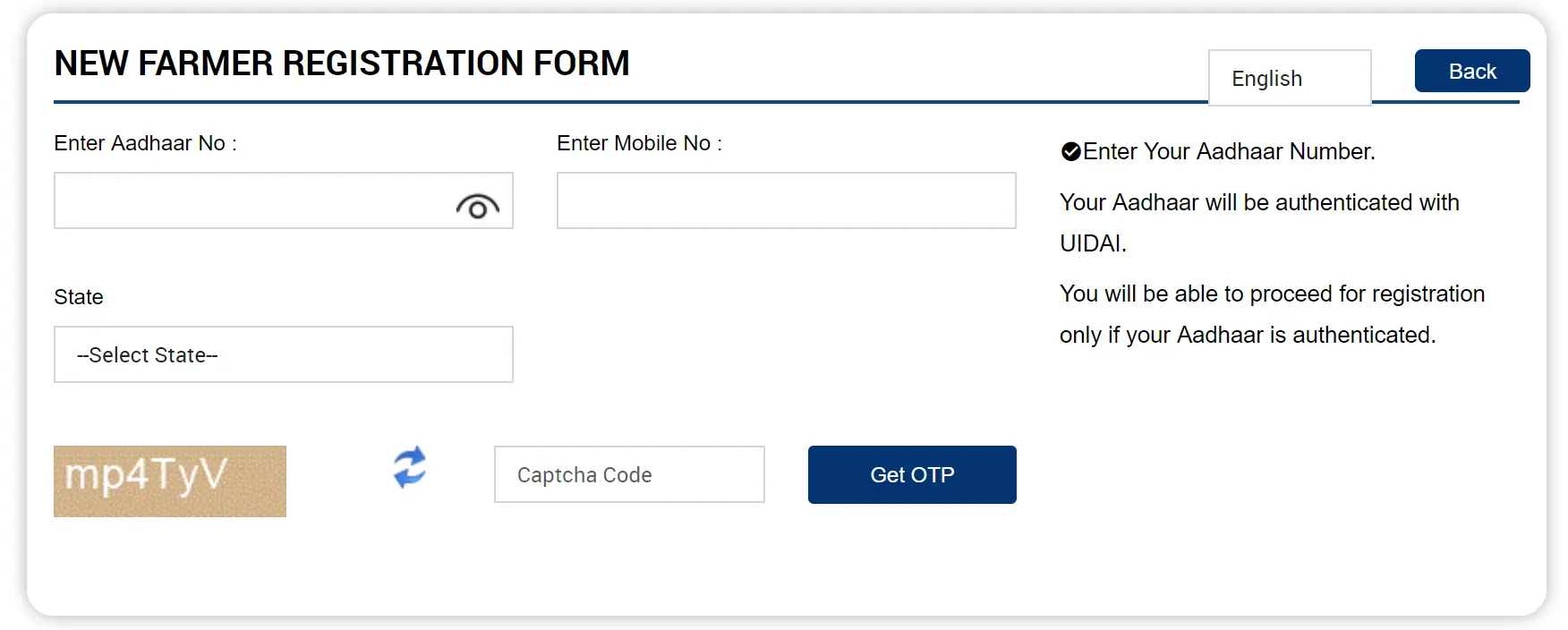The width and height of the screenshot is (1568, 630).
Task: Click the 'State' field label
Action: pos(79,297)
